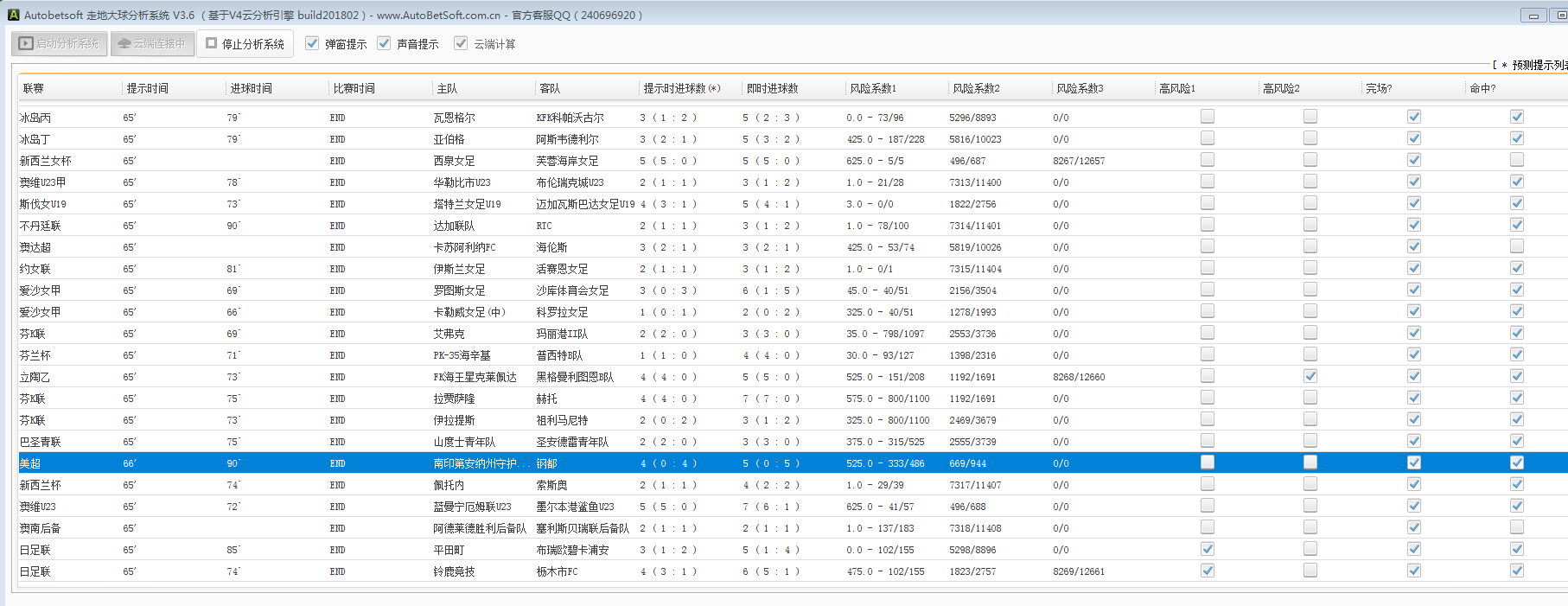Screen dimensions: 1568x606
Task: Toggle the 云端计算 checkbox
Action: click(462, 43)
